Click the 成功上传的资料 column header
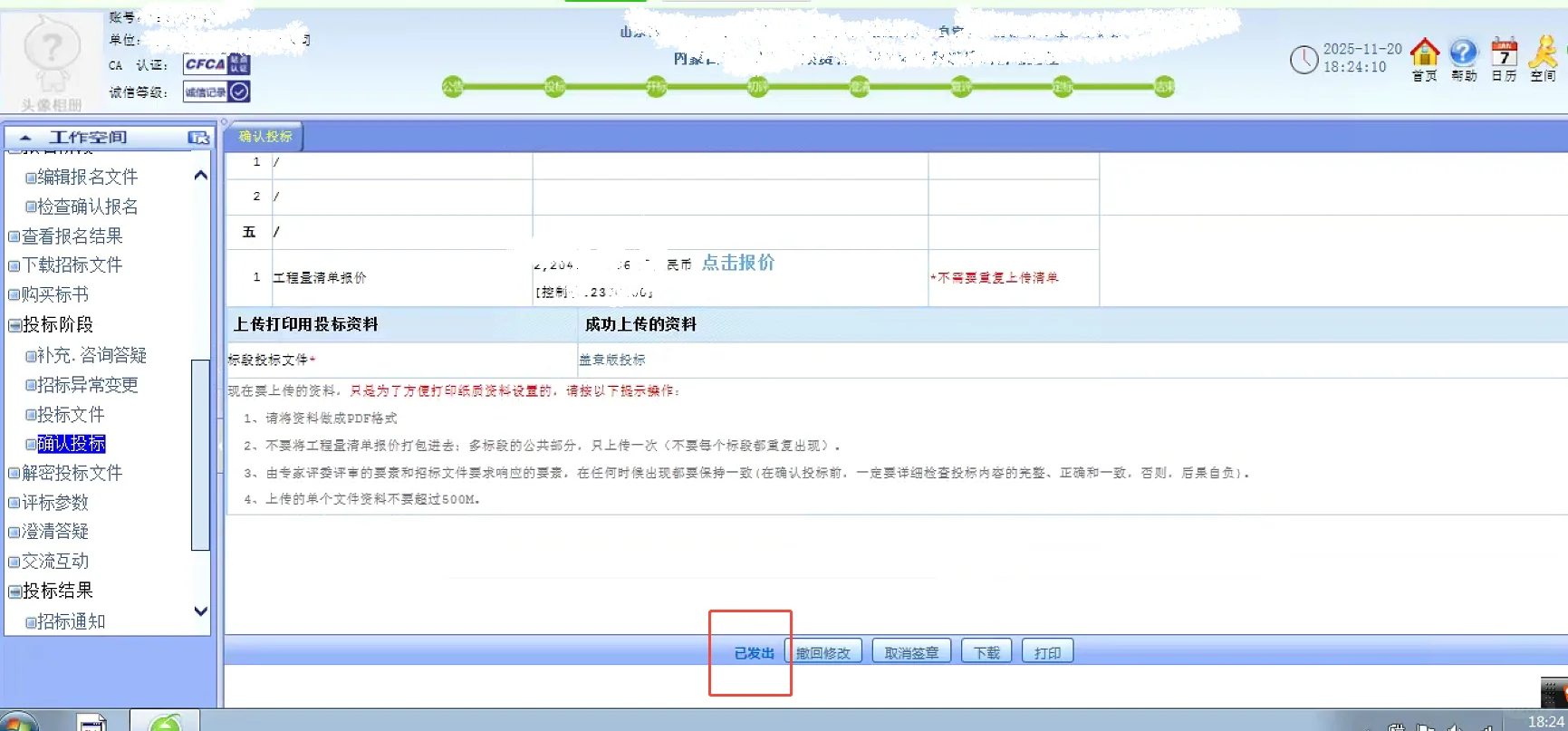Viewport: 1568px width, 731px height. point(640,324)
